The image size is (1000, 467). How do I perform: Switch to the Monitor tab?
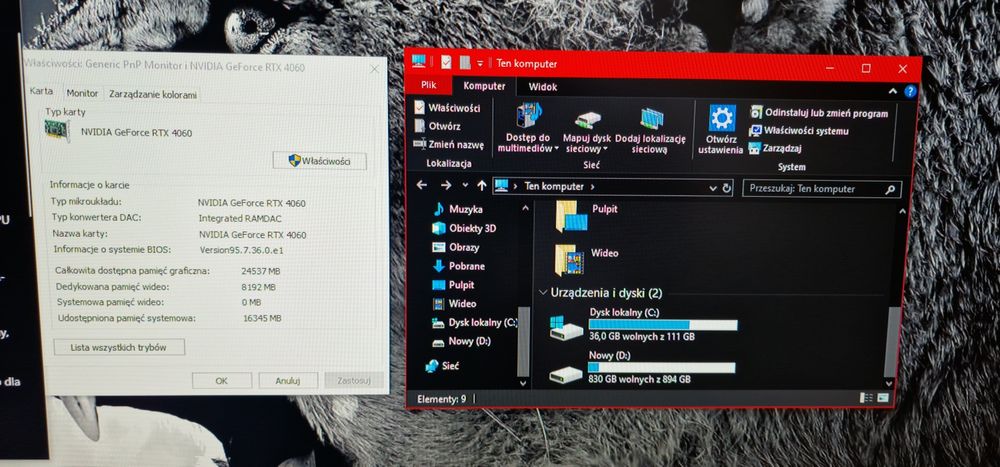[82, 93]
